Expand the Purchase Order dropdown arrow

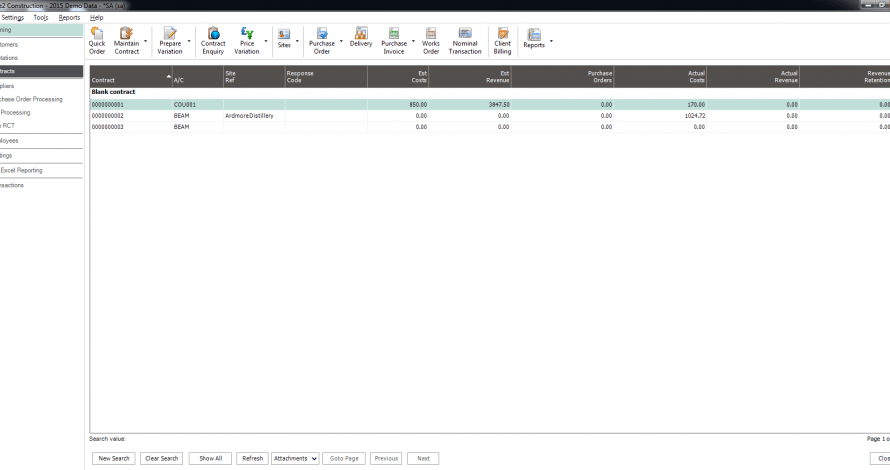click(x=341, y=41)
